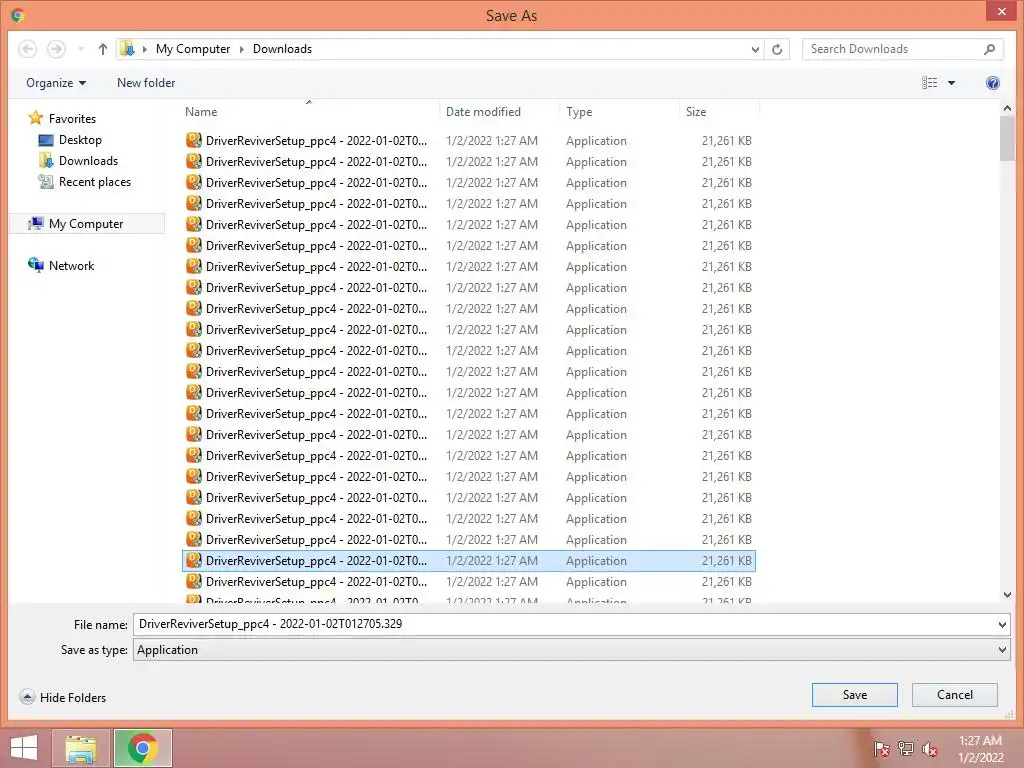Click the Desktop icon in sidebar

tap(46, 140)
